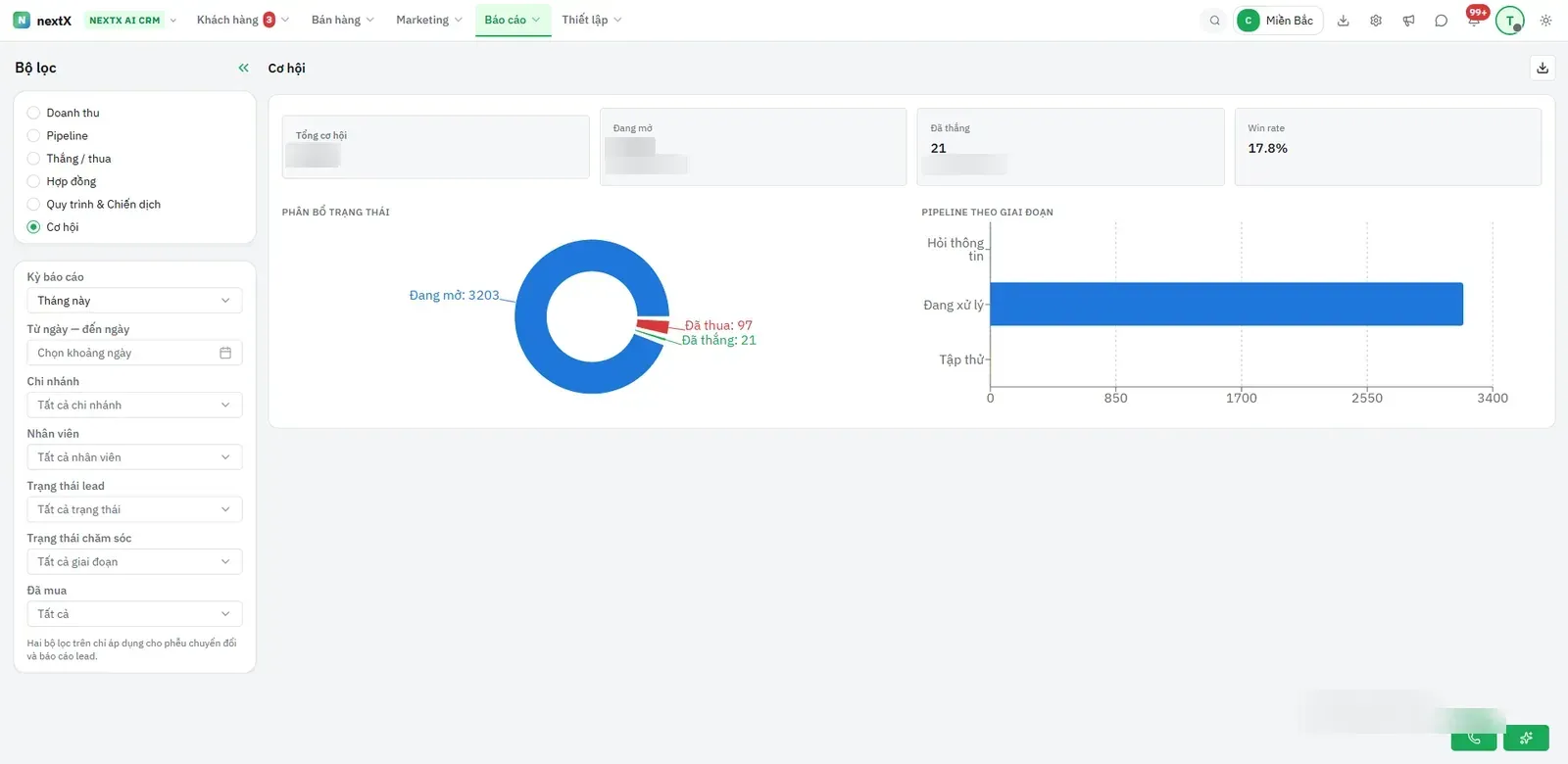
Task: Open the Marketing menu
Action: tap(428, 21)
